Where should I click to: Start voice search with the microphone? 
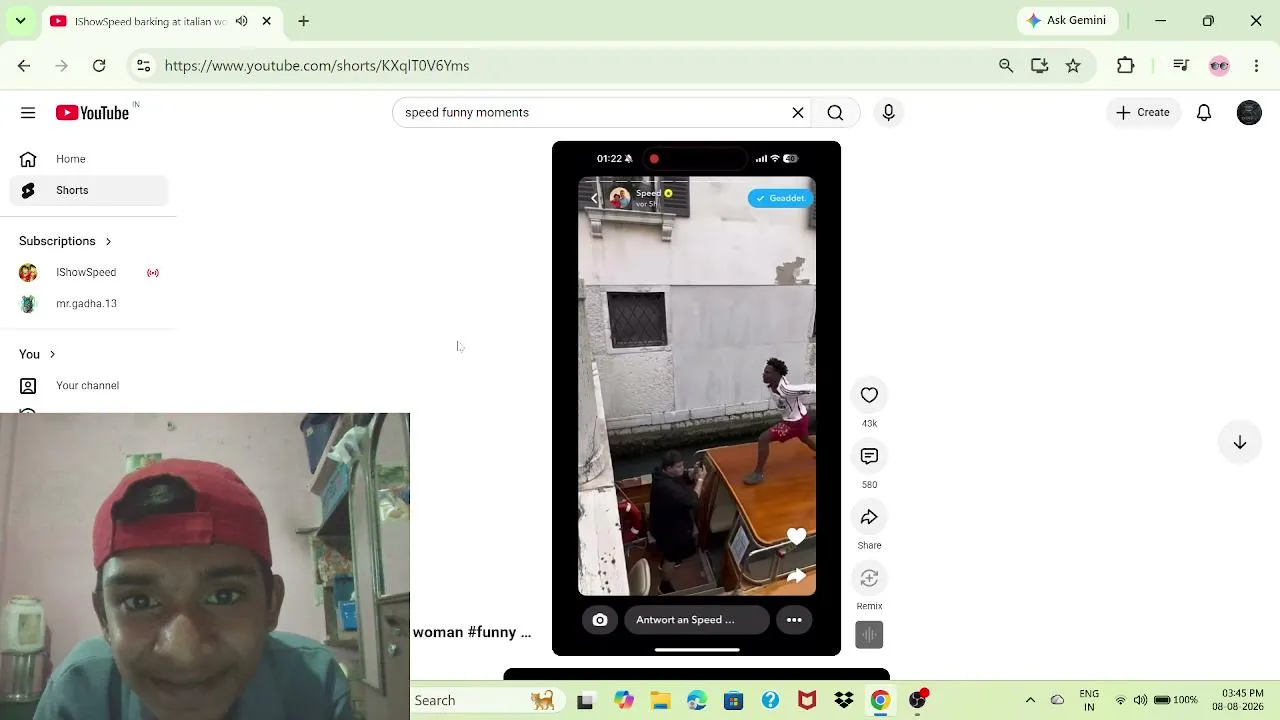coord(888,113)
